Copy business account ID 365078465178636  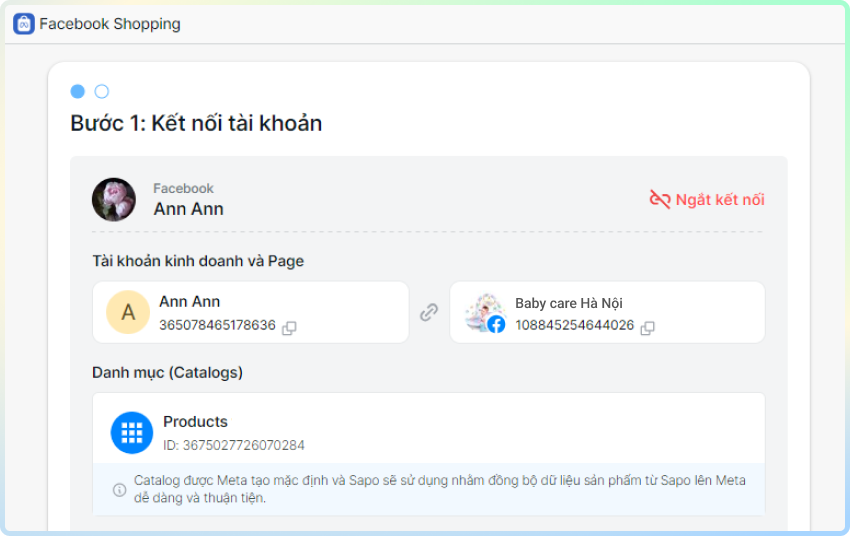[289, 327]
